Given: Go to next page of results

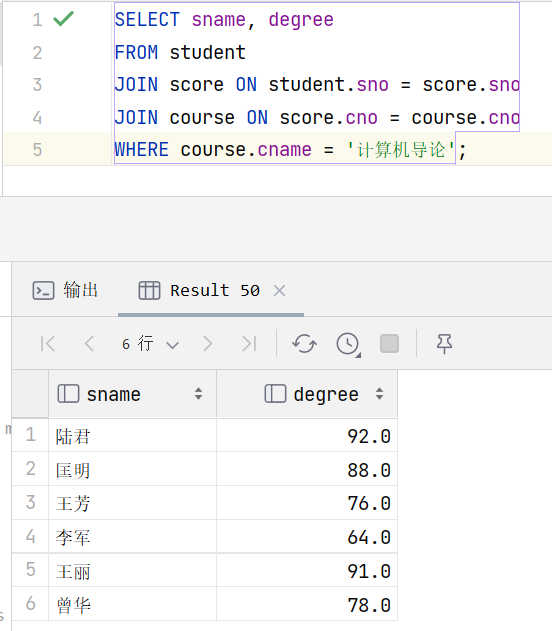Looking at the screenshot, I should coord(208,344).
